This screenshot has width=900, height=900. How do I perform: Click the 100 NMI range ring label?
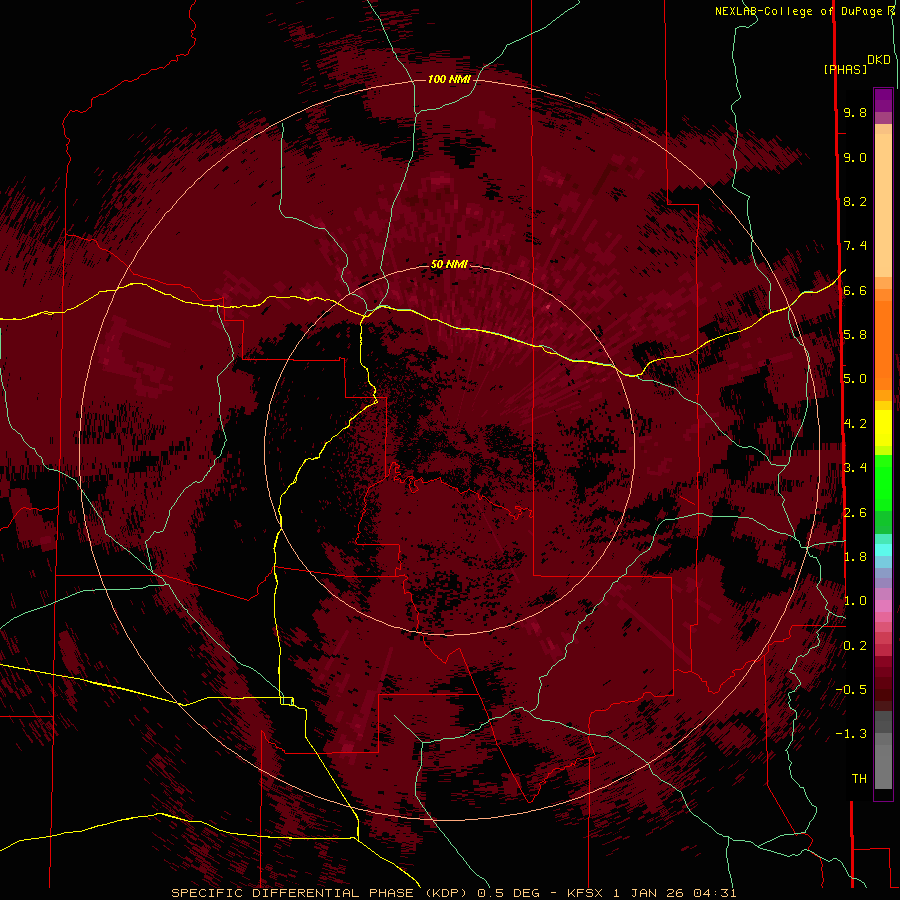point(449,79)
